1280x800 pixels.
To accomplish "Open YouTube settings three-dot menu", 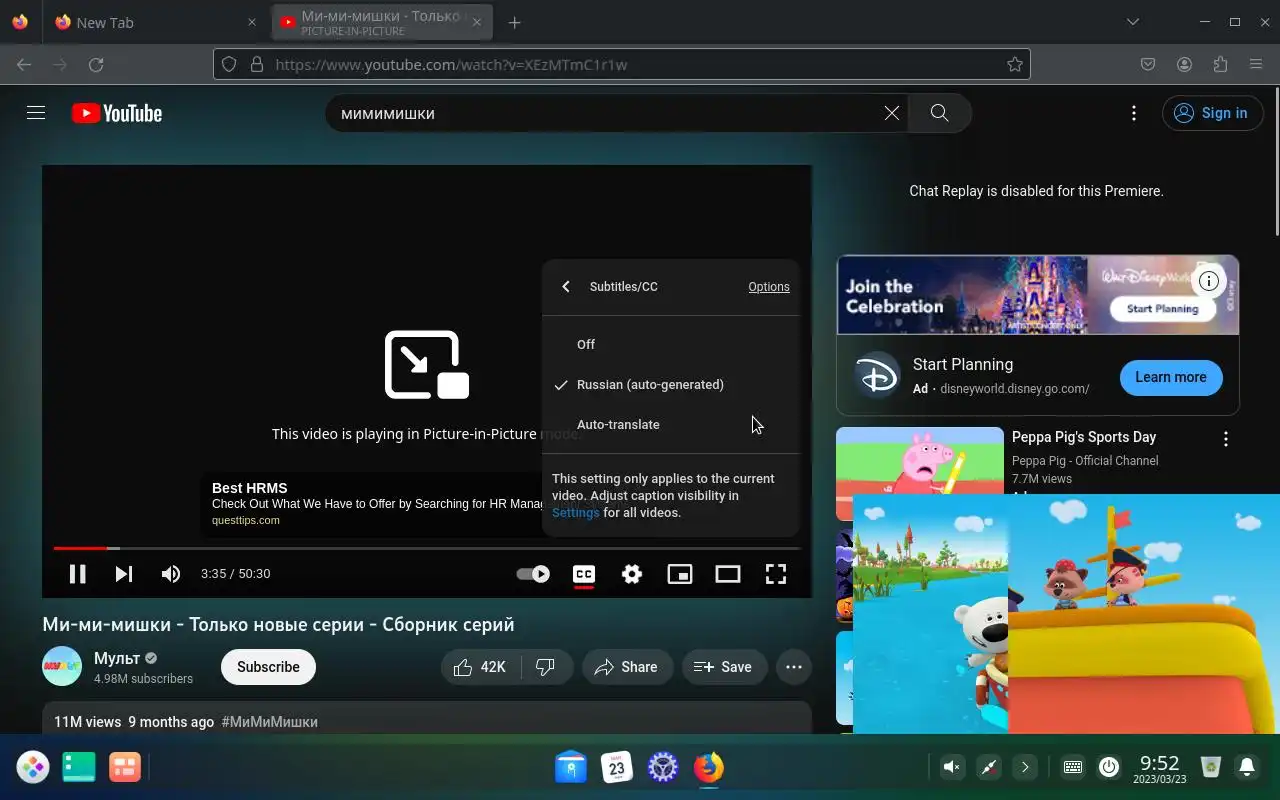I will click(x=1133, y=113).
